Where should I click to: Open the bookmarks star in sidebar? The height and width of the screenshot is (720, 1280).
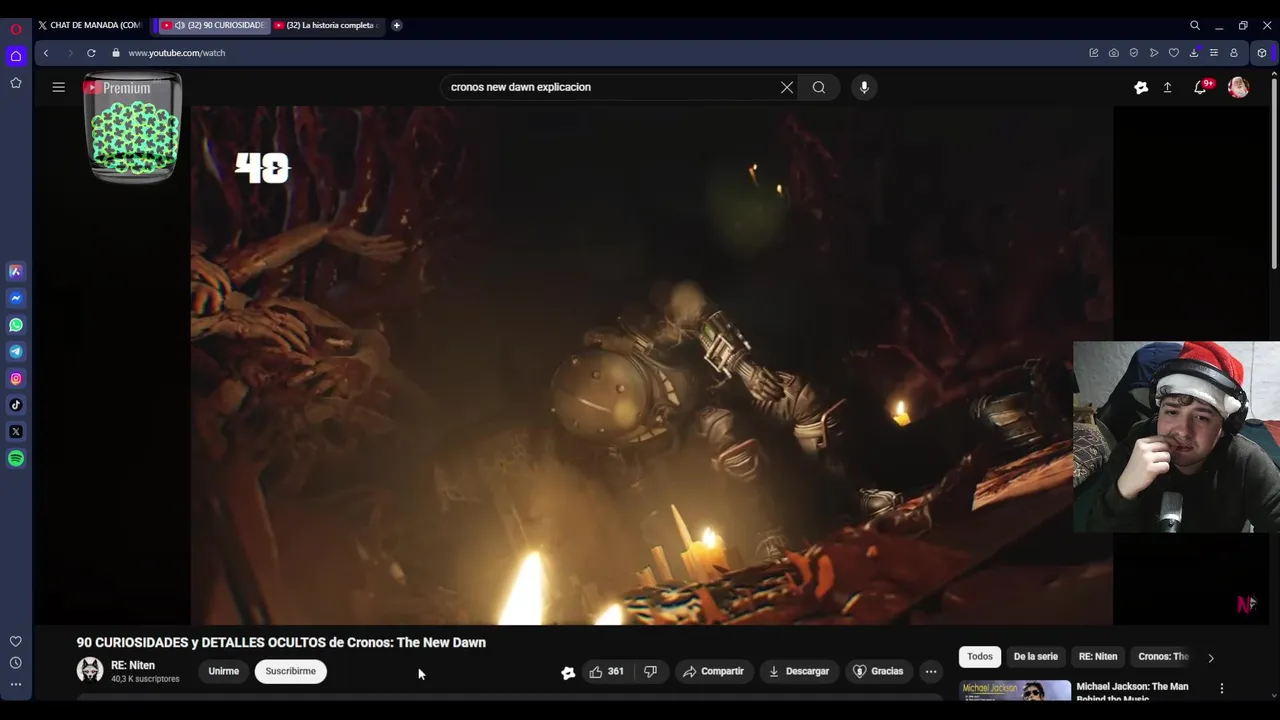pyautogui.click(x=16, y=83)
